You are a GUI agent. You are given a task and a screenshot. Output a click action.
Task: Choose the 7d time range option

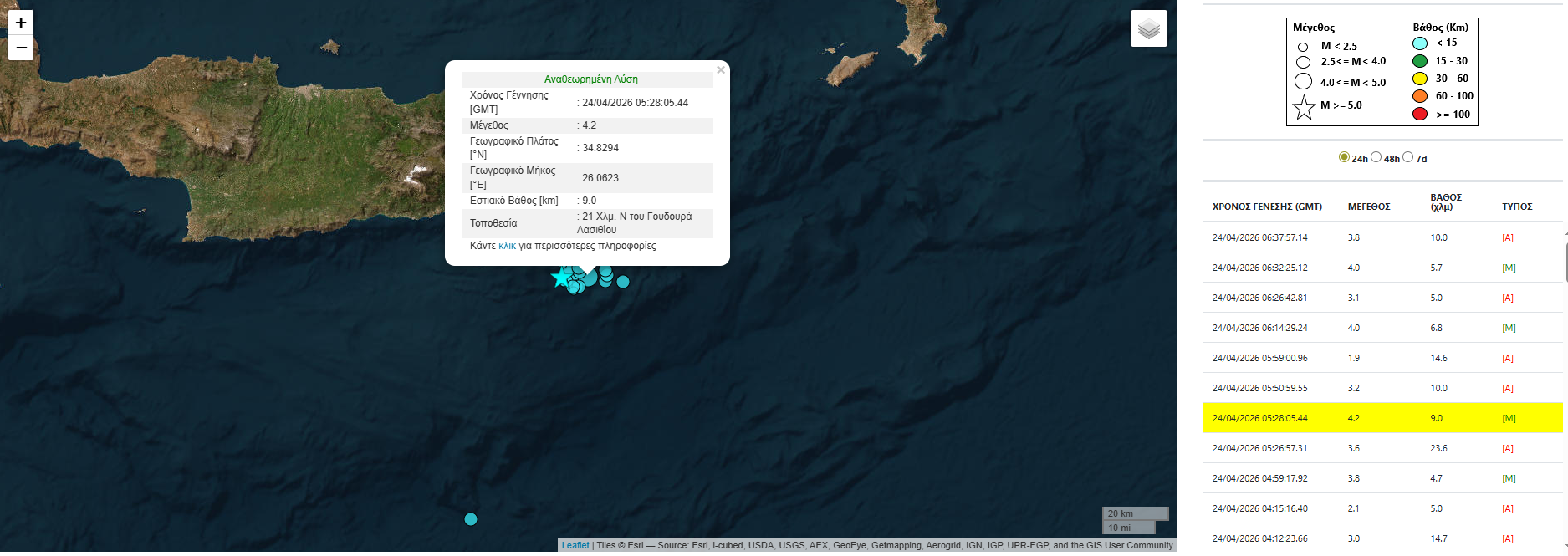click(x=1407, y=157)
